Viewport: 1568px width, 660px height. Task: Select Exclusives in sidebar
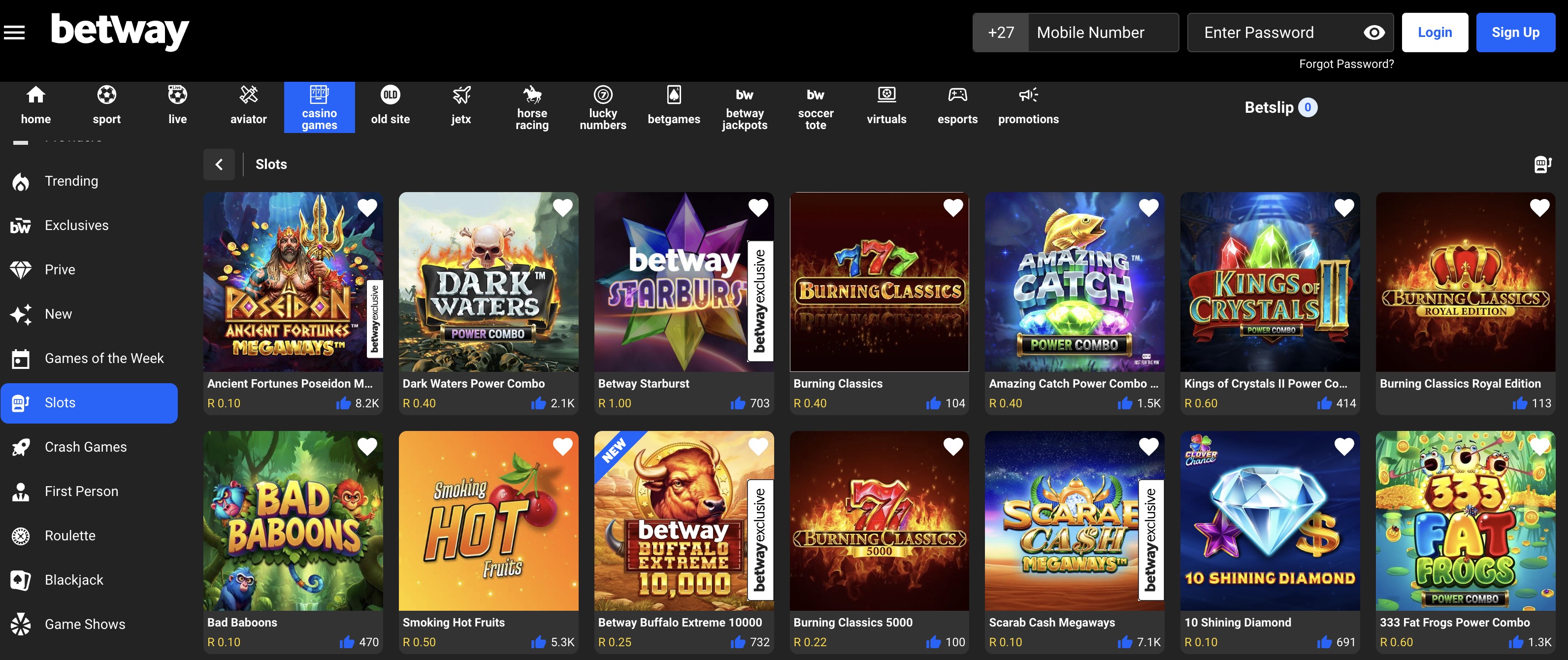point(89,226)
